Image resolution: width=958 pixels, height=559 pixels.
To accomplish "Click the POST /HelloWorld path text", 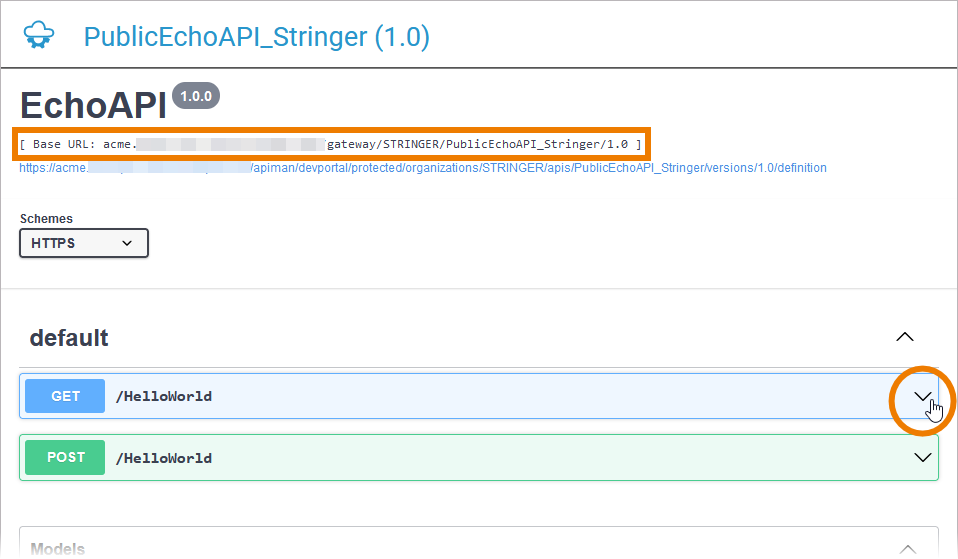I will coord(164,458).
